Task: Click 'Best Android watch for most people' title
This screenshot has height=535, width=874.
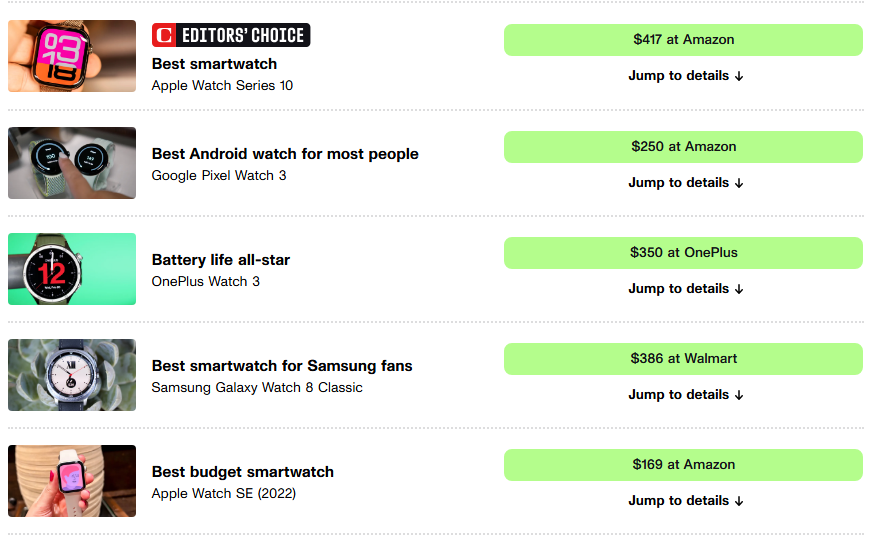Action: tap(285, 154)
